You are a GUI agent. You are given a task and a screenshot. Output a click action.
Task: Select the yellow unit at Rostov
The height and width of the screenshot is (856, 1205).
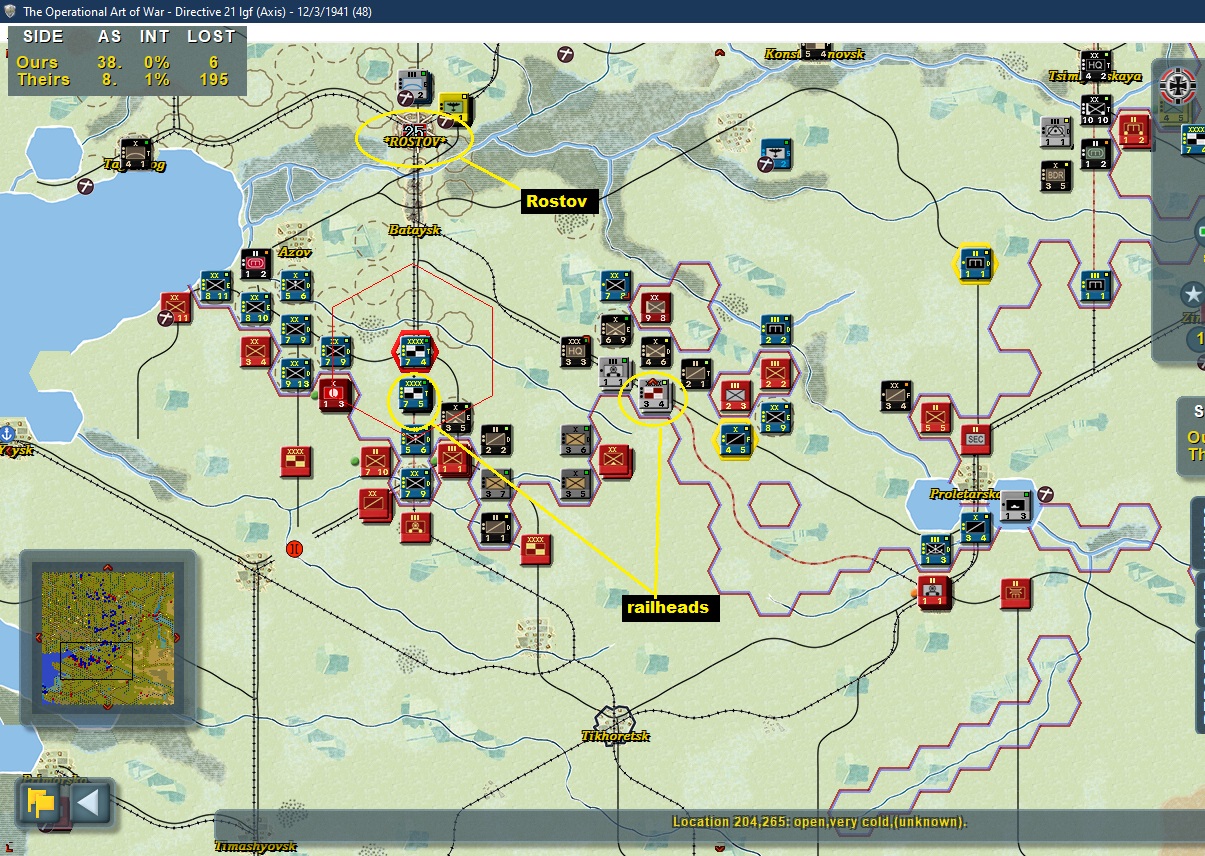(456, 107)
